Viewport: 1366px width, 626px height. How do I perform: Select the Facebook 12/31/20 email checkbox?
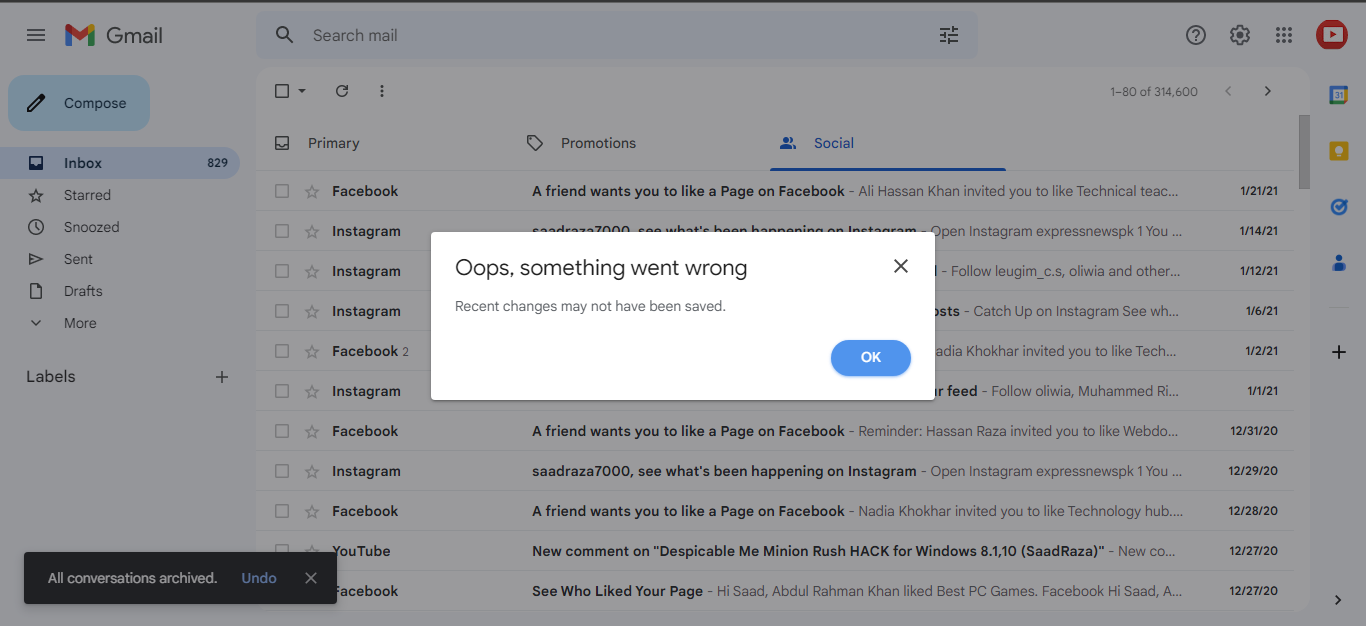(282, 431)
